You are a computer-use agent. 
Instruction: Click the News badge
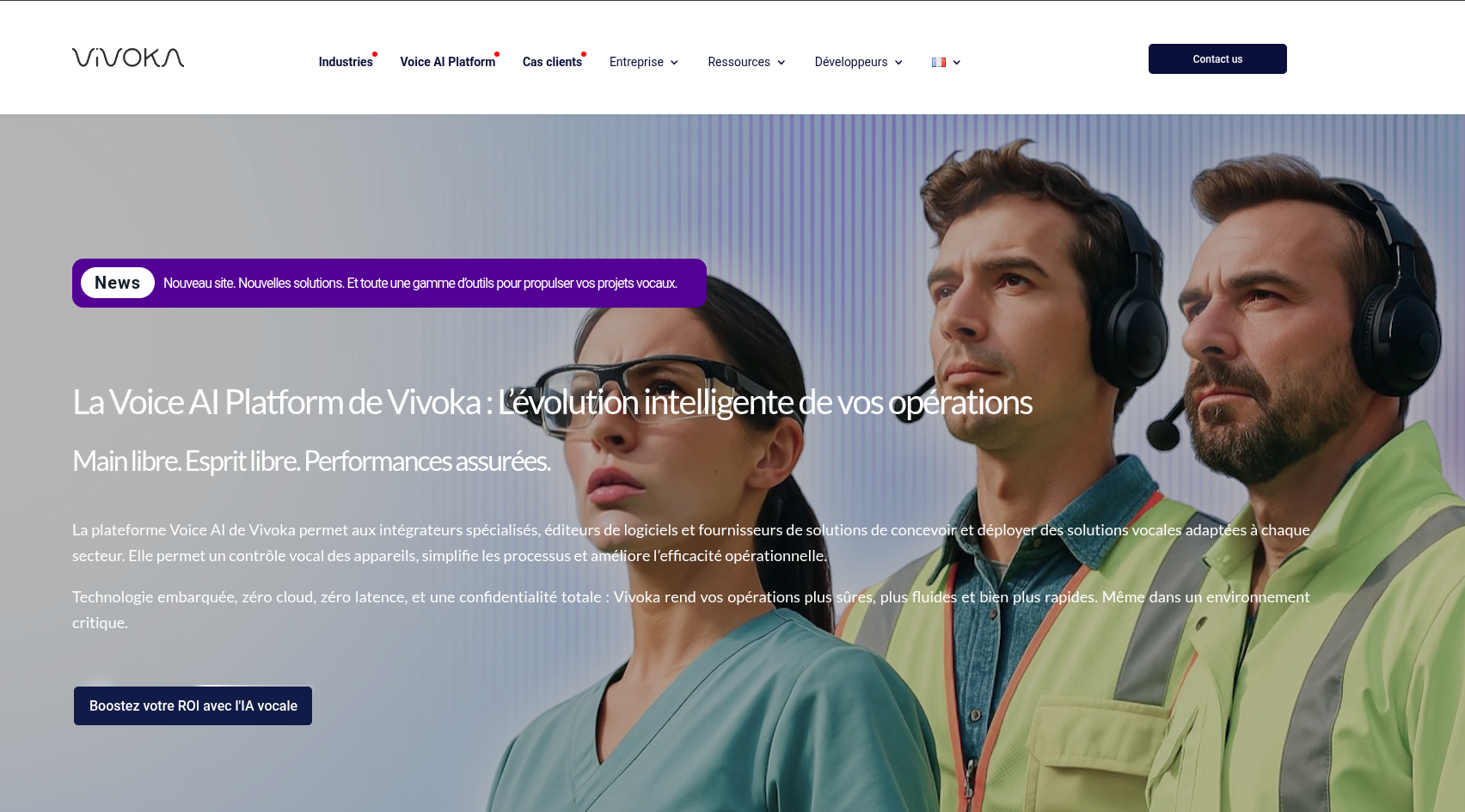click(118, 283)
